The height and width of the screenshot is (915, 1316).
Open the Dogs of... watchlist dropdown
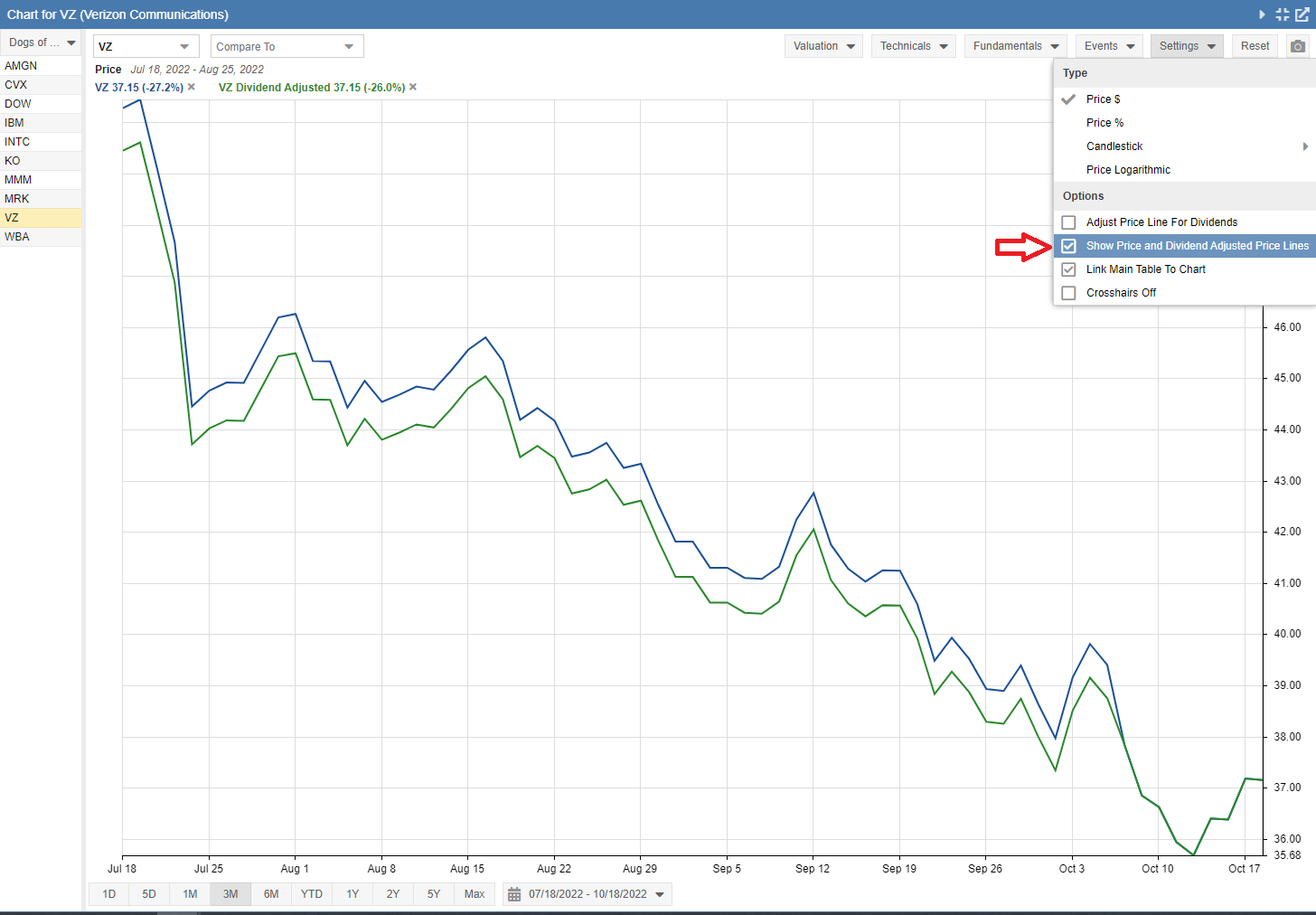coord(42,42)
